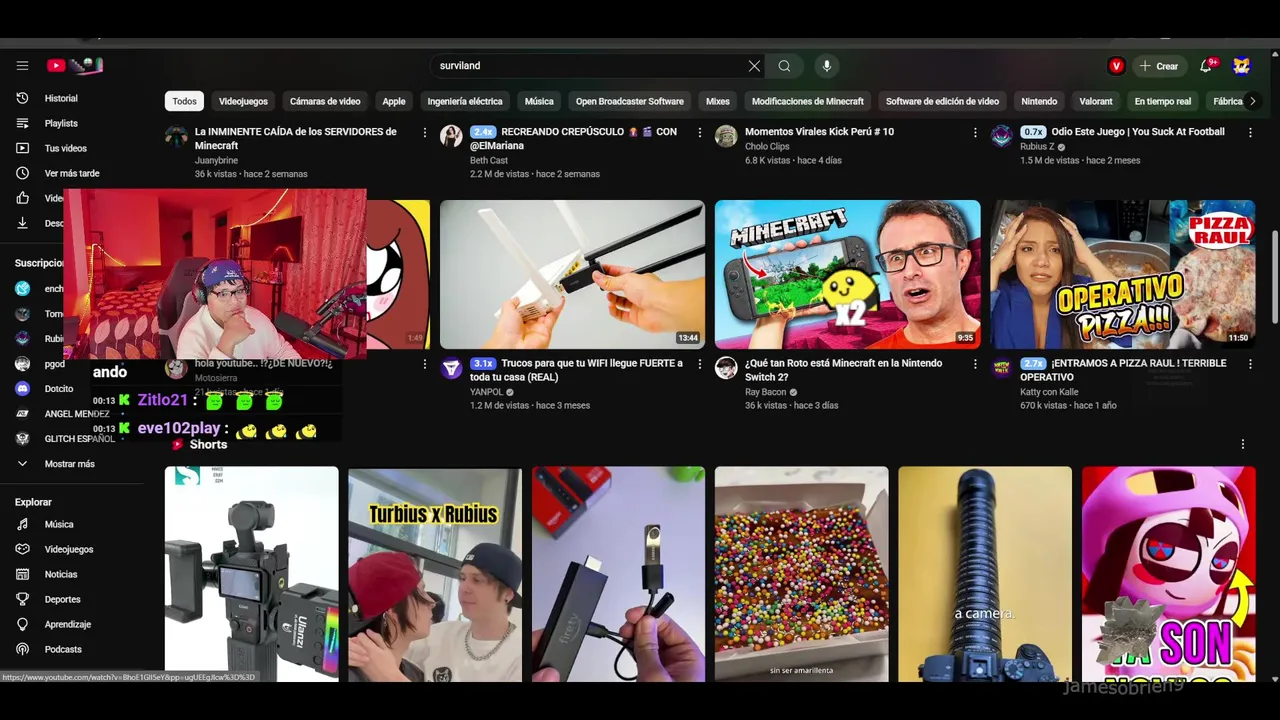Open the Rubius Z channel link
Viewport: 1280px width, 720px height.
(1037, 146)
